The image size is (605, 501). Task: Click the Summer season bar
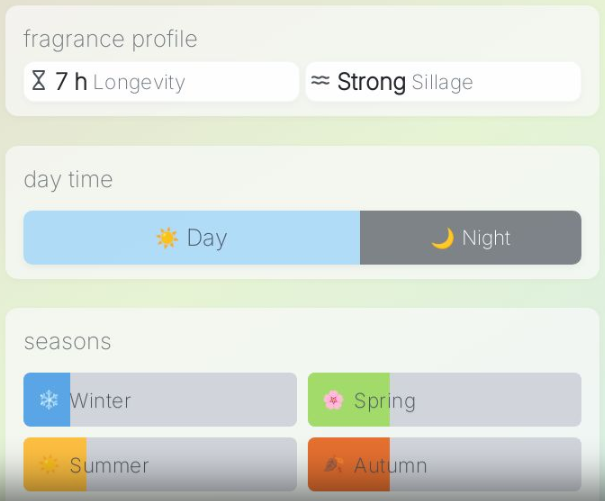[160, 464]
